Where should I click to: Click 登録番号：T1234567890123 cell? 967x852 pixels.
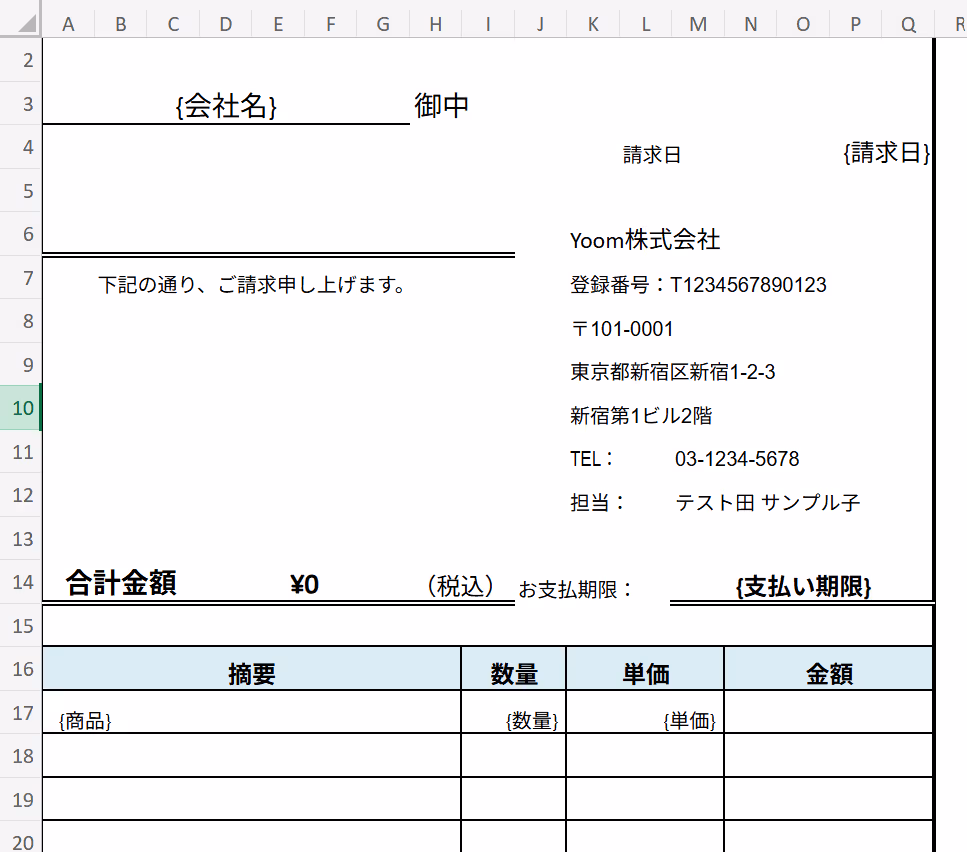(x=698, y=285)
